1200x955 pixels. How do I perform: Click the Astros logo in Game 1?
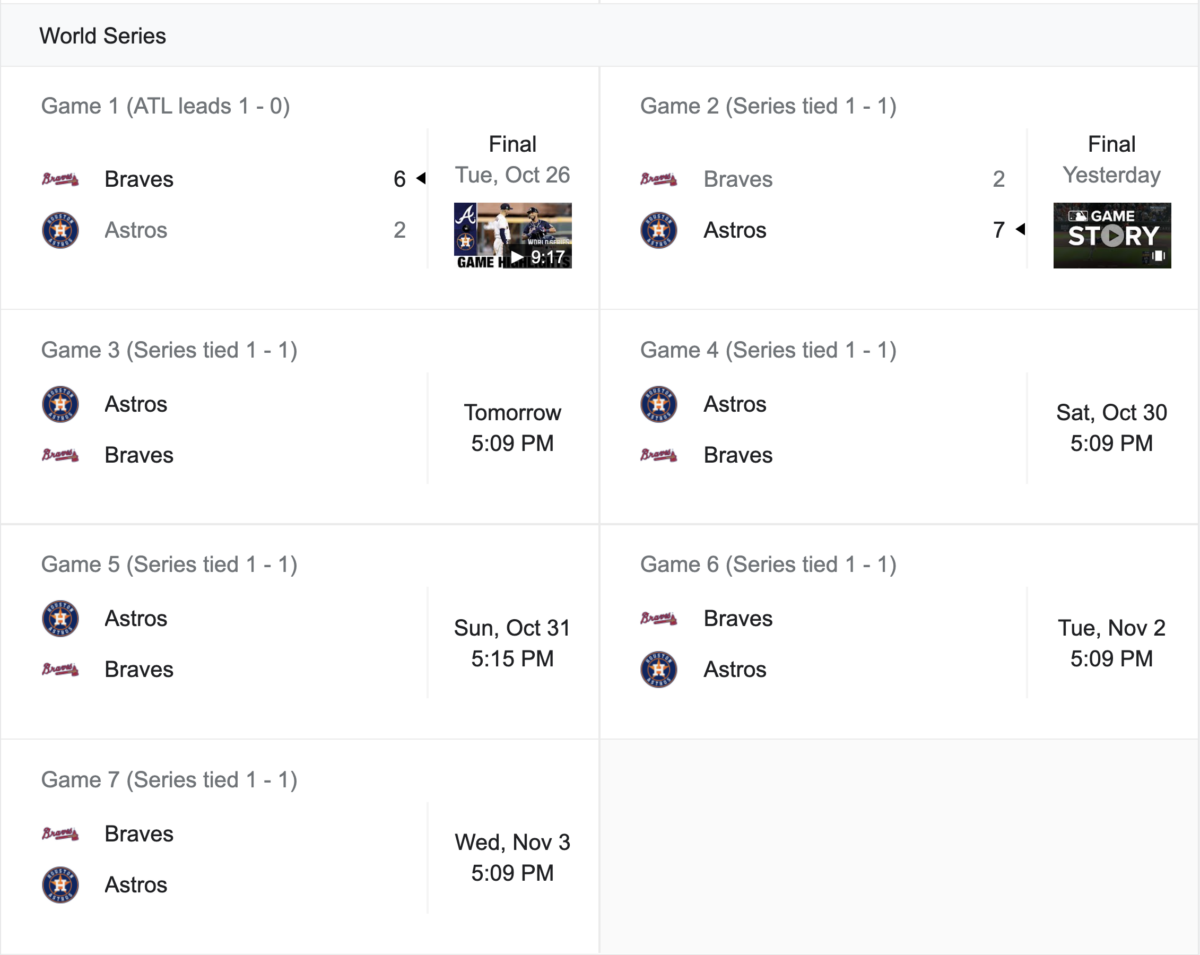pos(60,230)
